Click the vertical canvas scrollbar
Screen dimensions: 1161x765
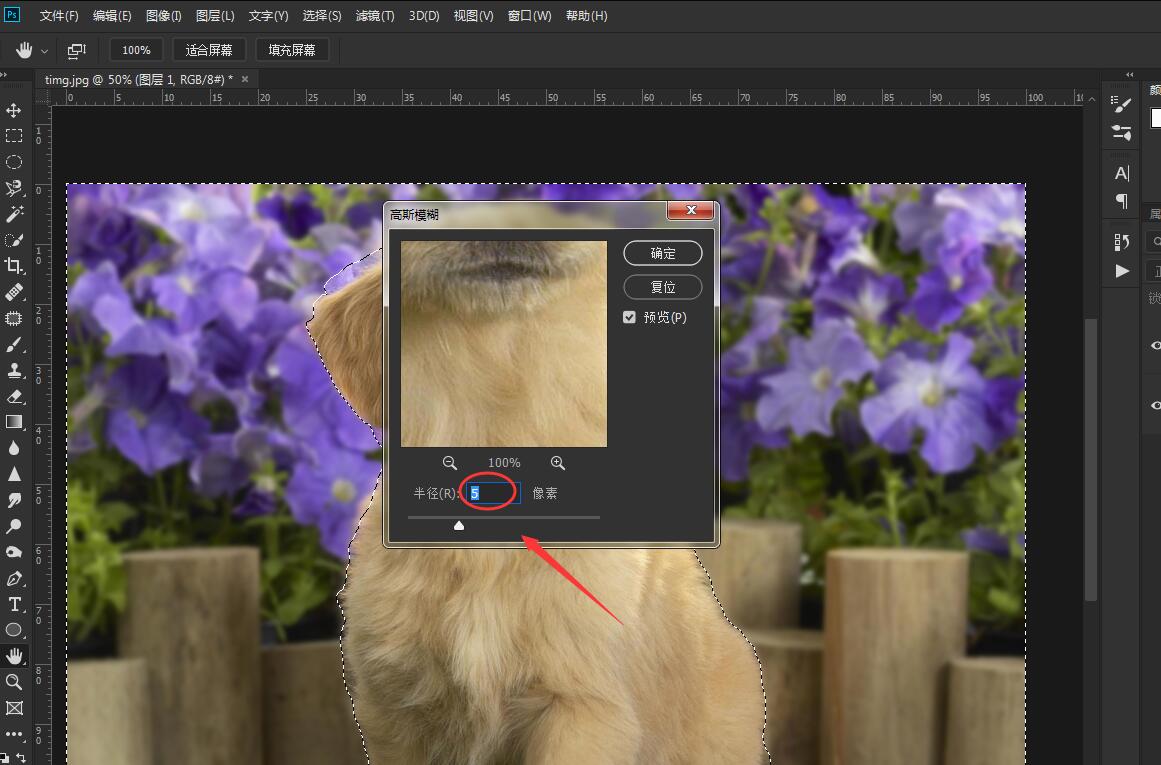(1091, 459)
